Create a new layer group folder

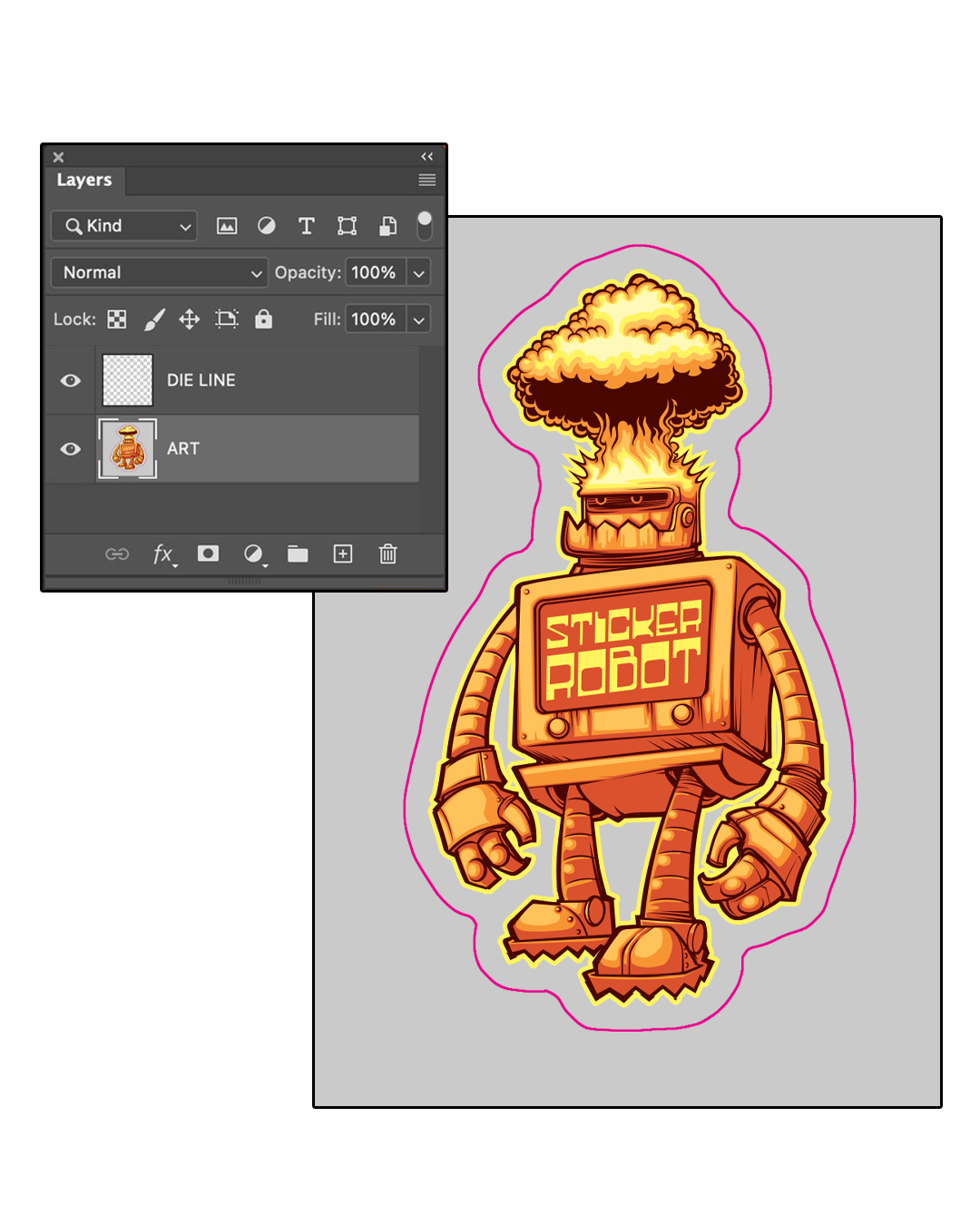pyautogui.click(x=298, y=554)
